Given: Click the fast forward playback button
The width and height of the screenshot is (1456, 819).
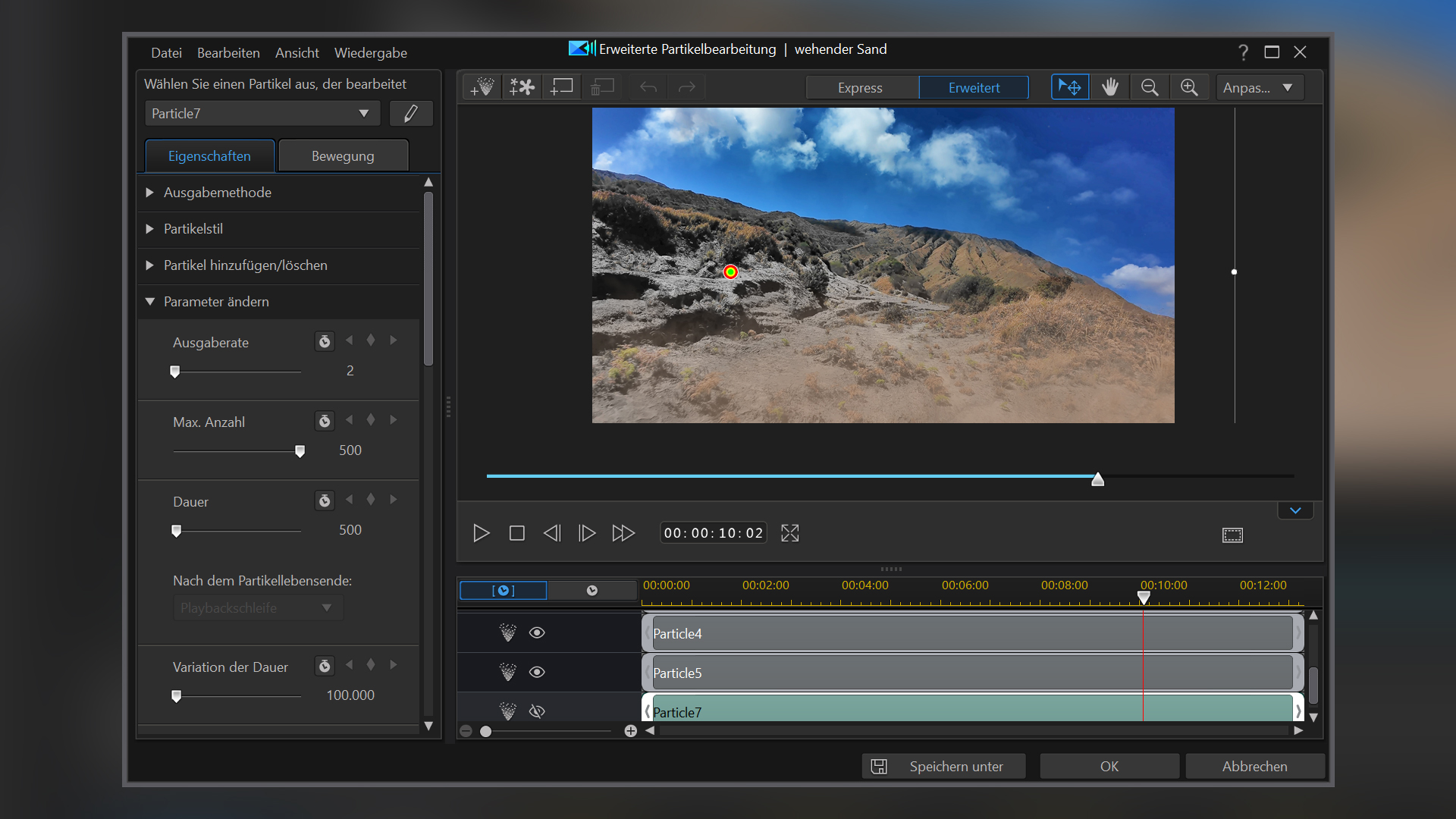Looking at the screenshot, I should coord(623,533).
